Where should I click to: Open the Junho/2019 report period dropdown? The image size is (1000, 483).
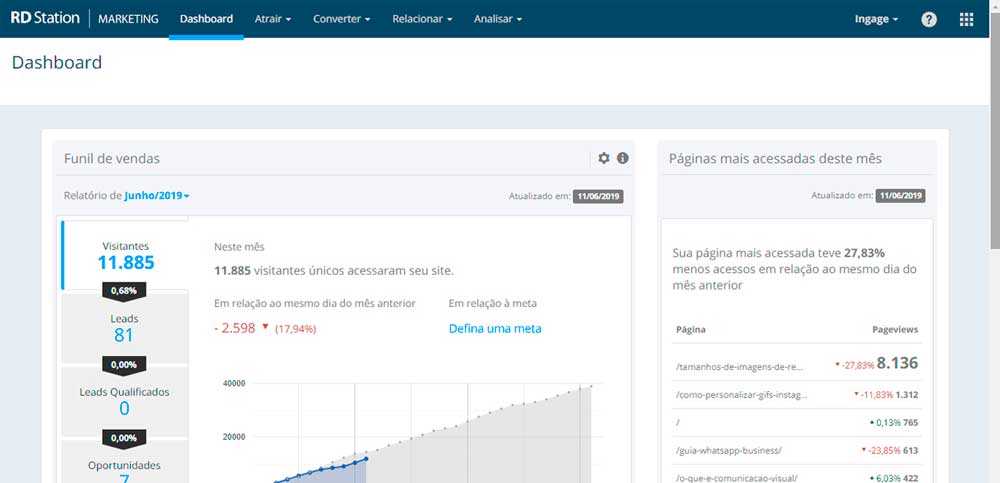tap(157, 196)
